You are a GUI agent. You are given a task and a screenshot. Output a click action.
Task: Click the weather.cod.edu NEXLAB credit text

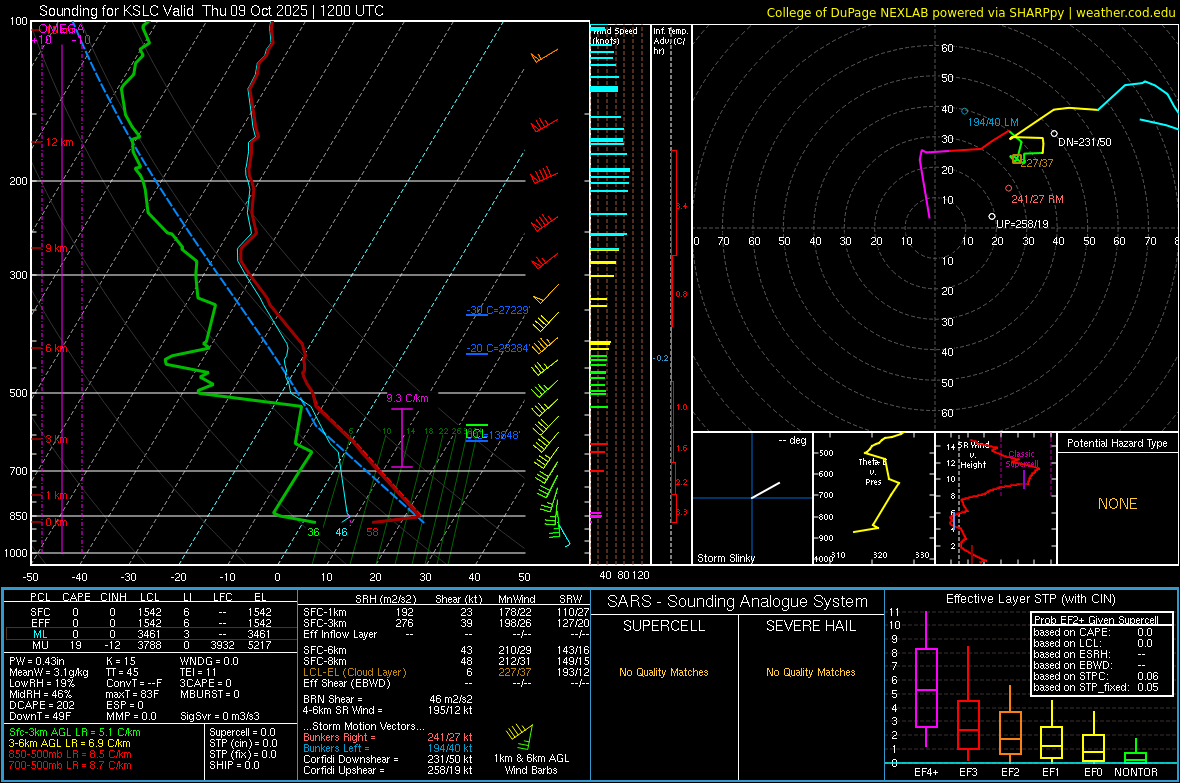[x=970, y=12]
